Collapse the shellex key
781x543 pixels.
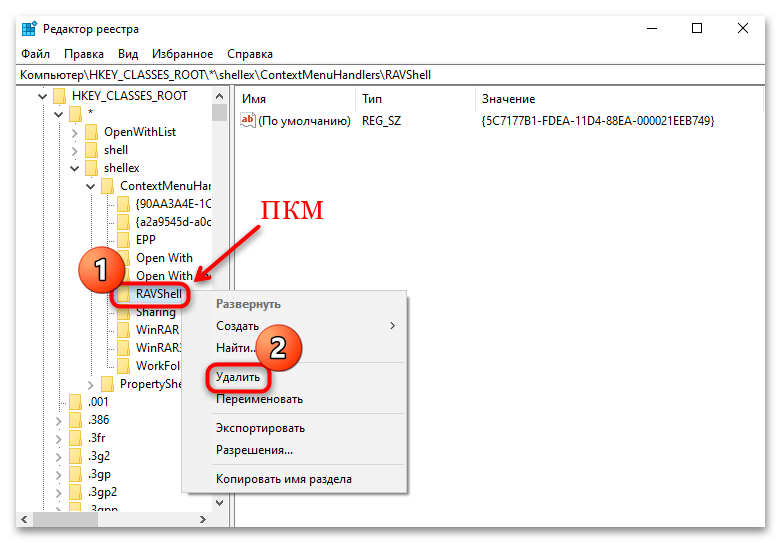[74, 168]
